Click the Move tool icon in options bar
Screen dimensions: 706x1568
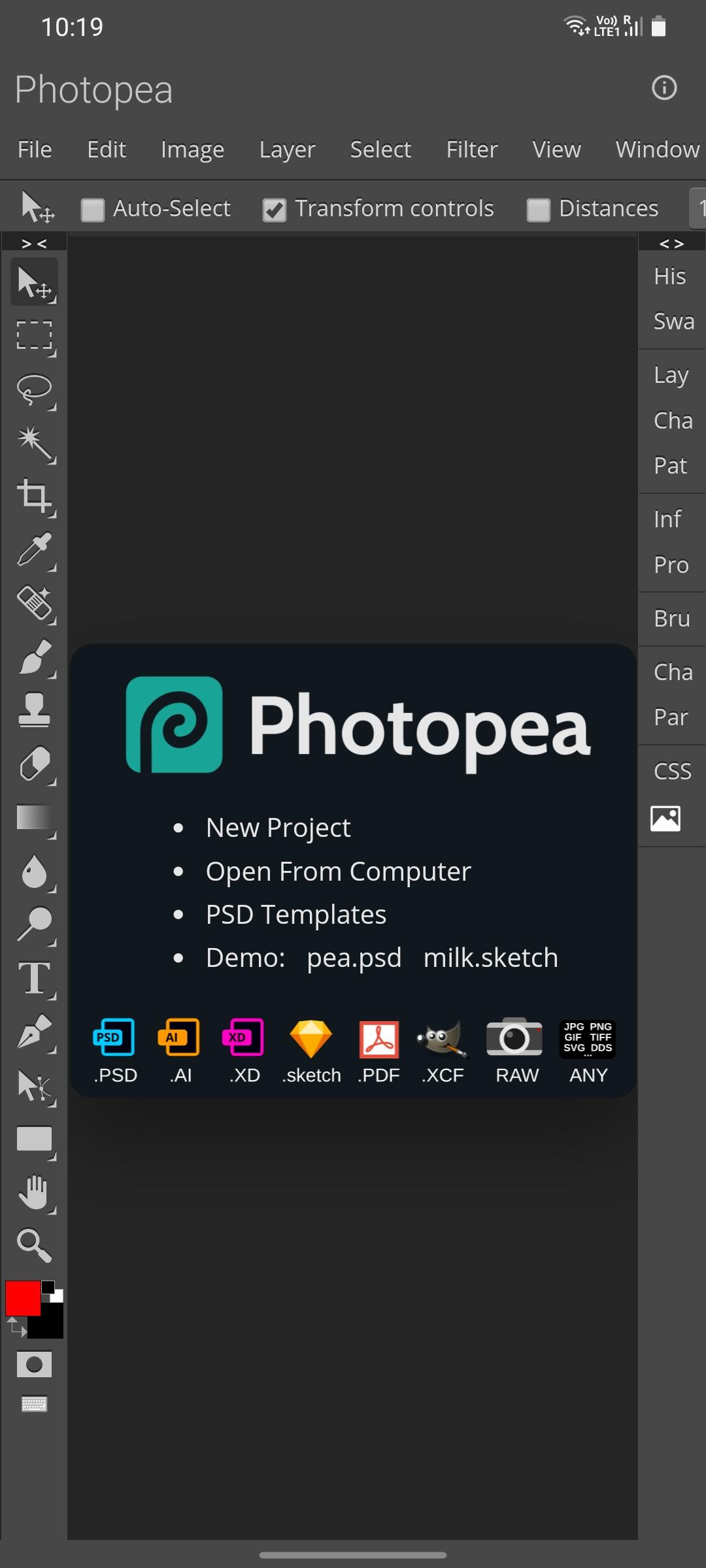coord(37,208)
